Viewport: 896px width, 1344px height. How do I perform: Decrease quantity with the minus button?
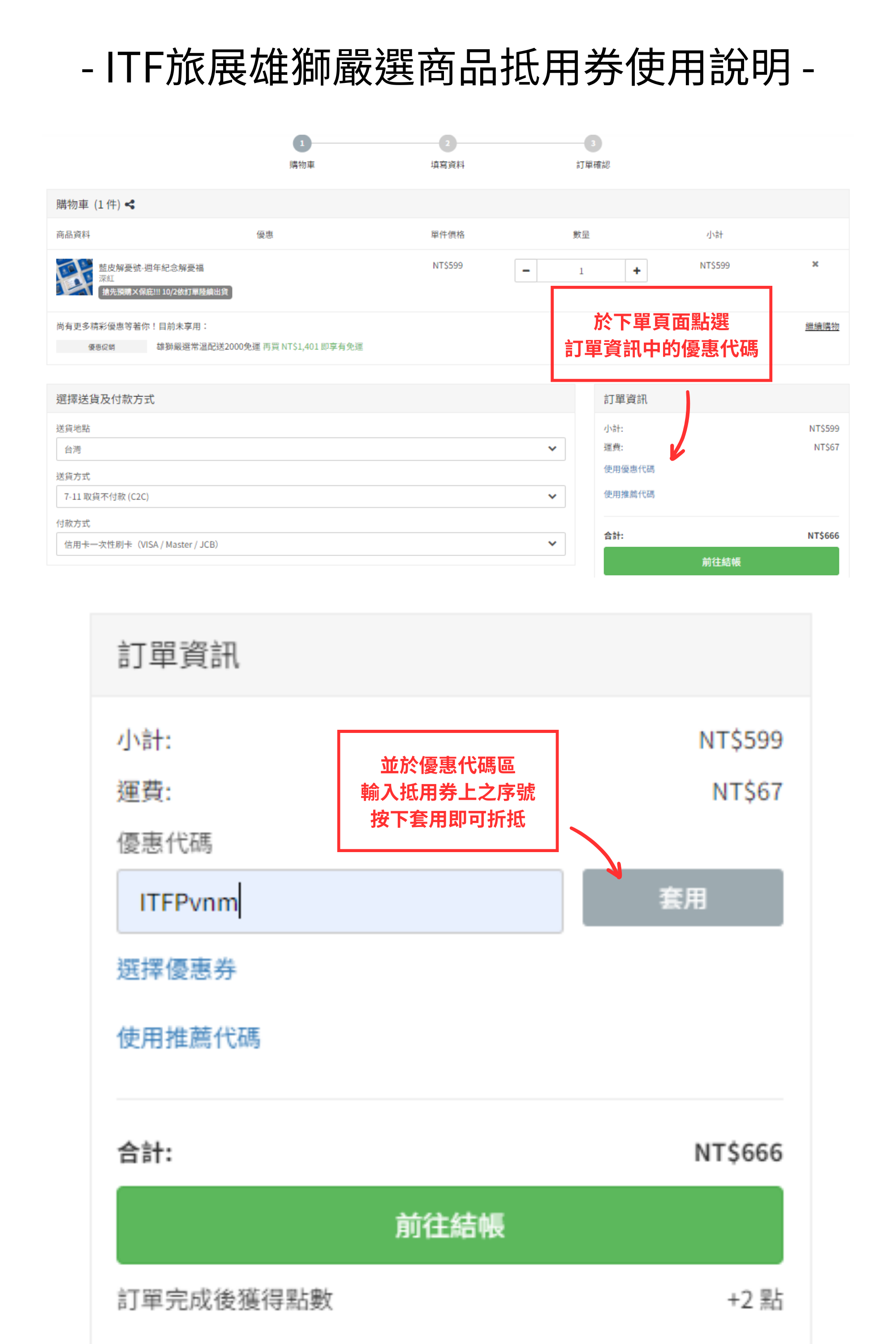pyautogui.click(x=526, y=271)
